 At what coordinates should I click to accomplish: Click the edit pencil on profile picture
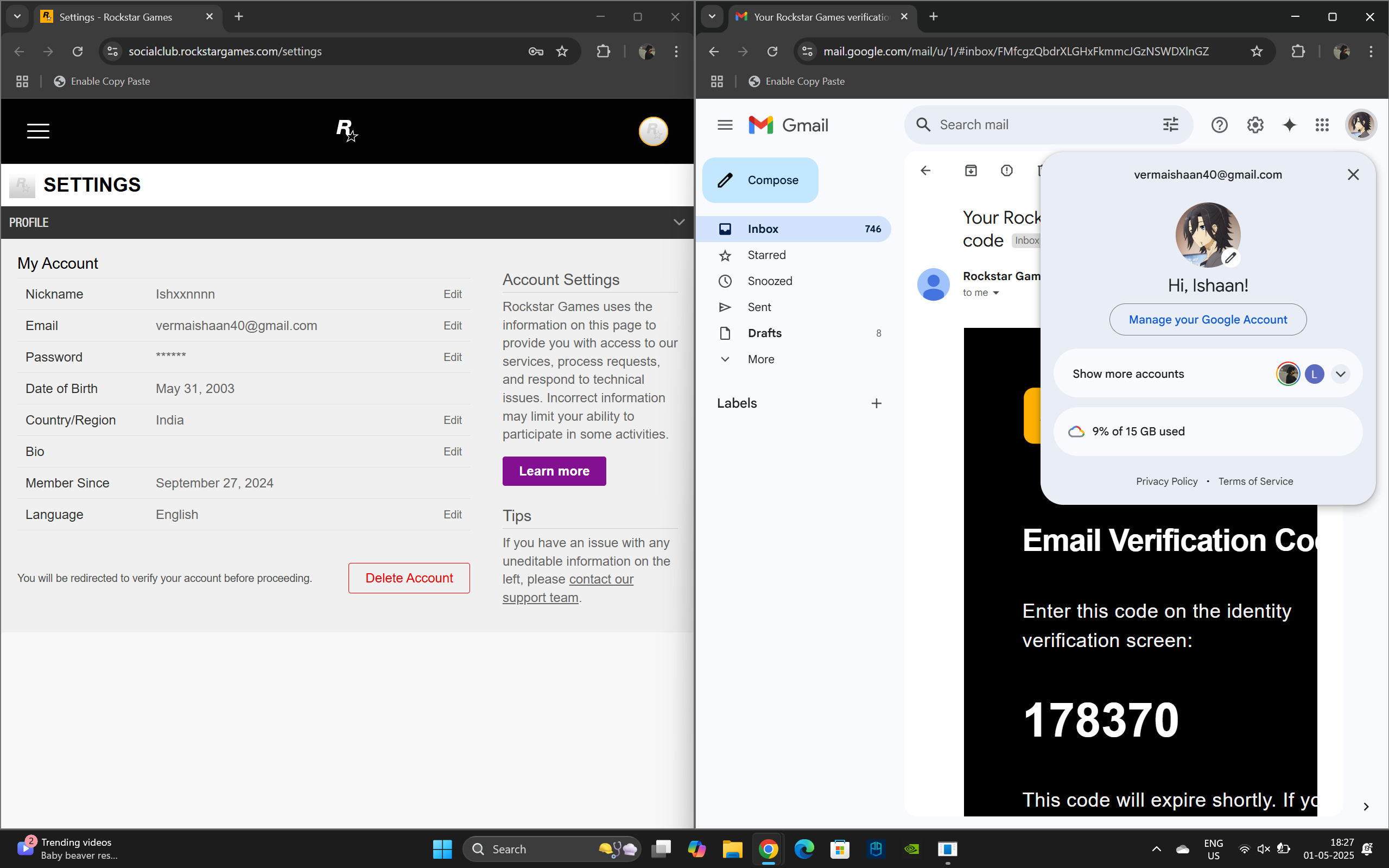click(x=1230, y=258)
